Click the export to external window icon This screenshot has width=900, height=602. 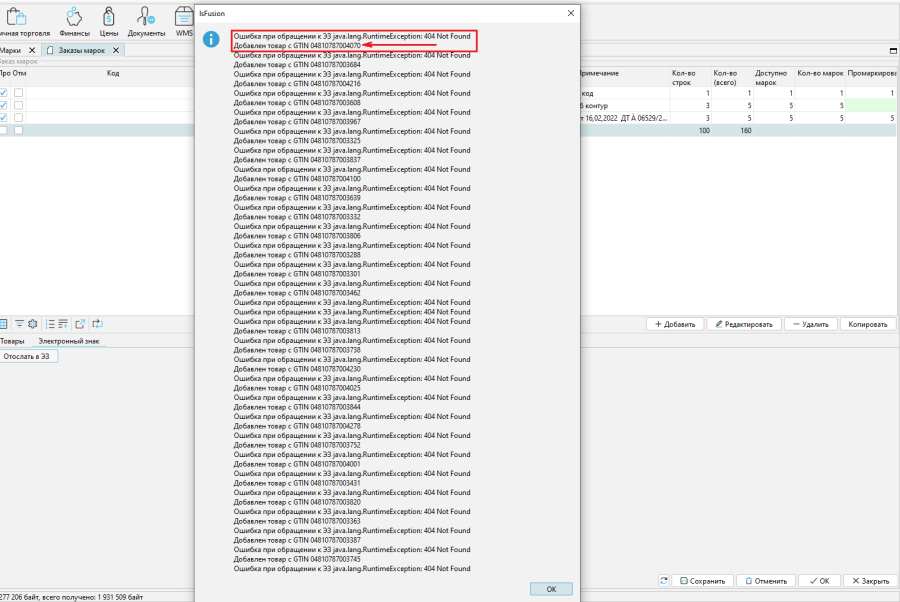pyautogui.click(x=81, y=324)
